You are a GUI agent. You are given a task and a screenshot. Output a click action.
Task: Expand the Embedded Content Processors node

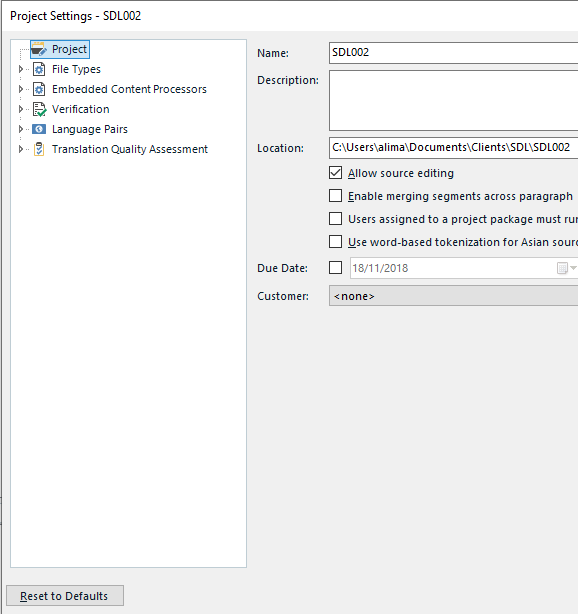pos(21,89)
